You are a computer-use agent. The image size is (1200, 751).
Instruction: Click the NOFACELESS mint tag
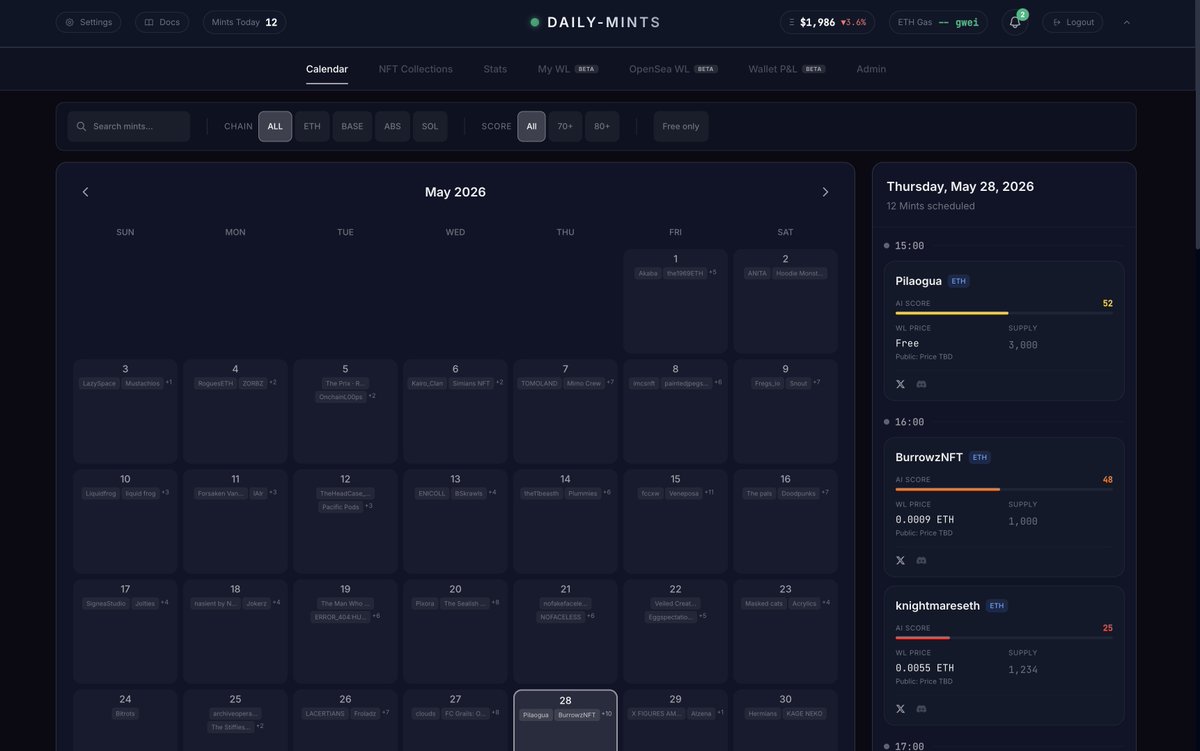[x=560, y=617]
